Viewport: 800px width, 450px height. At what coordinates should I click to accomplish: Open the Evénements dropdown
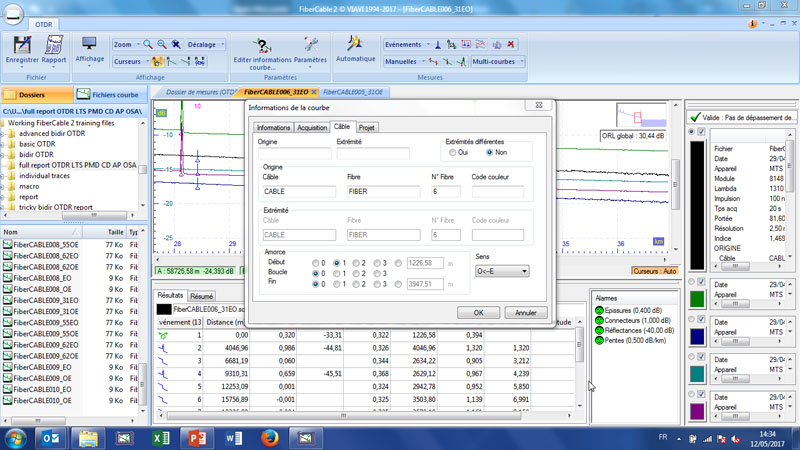point(407,44)
